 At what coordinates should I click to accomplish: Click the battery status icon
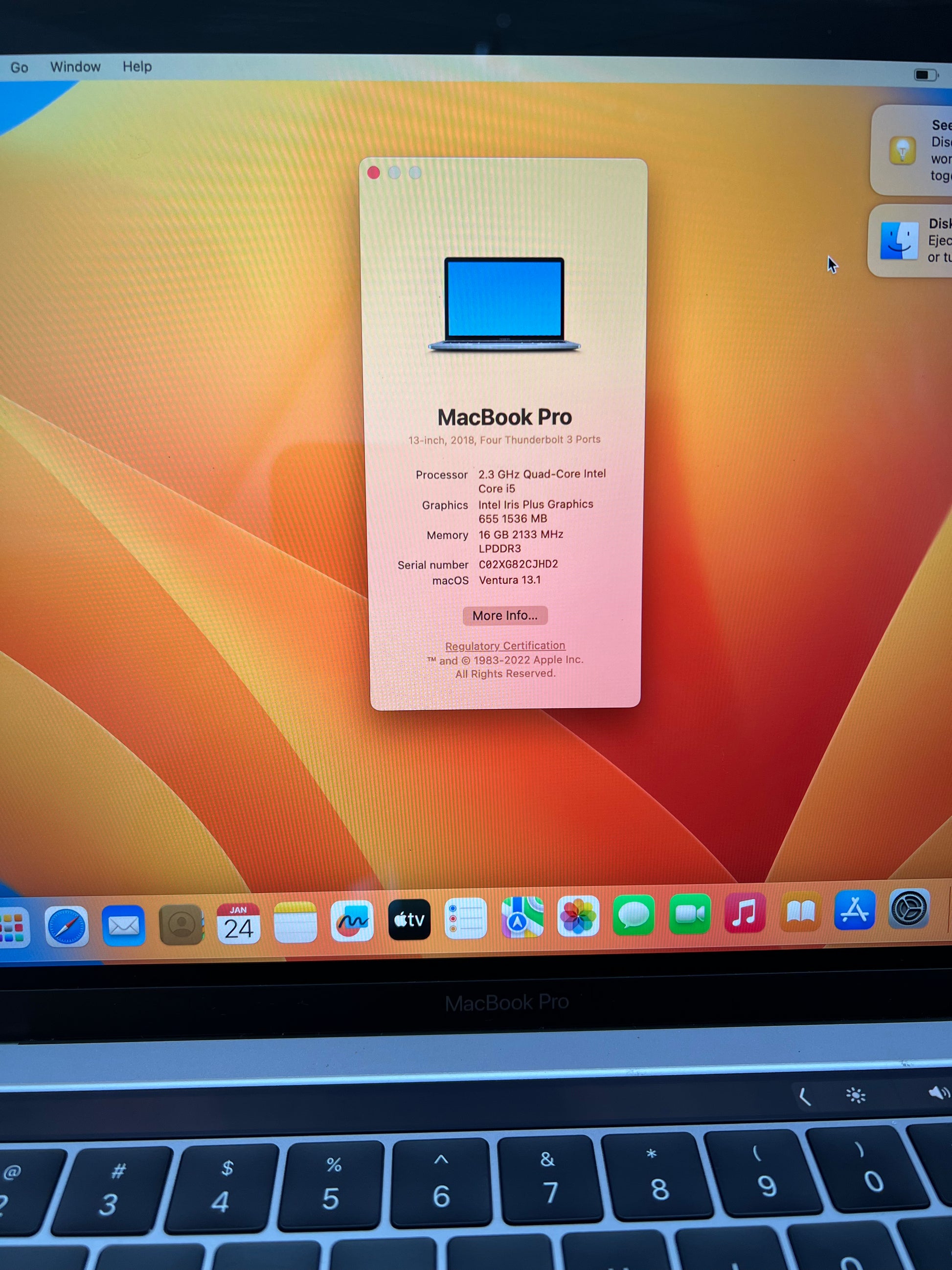(x=925, y=75)
